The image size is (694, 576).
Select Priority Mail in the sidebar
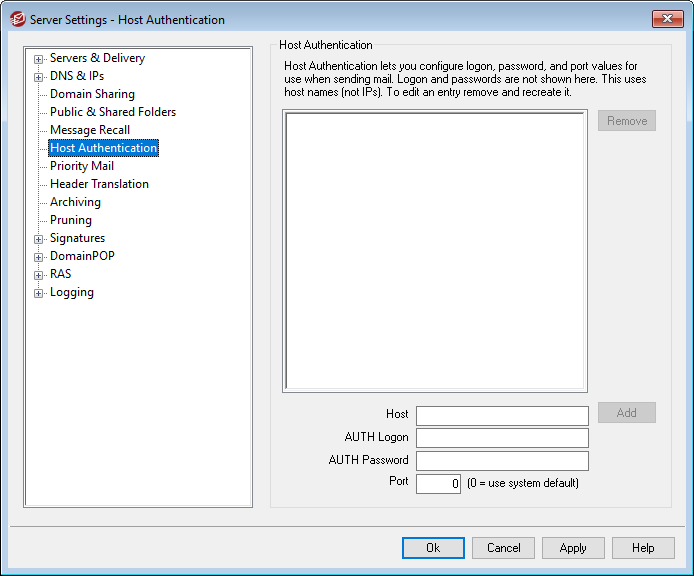tap(81, 166)
